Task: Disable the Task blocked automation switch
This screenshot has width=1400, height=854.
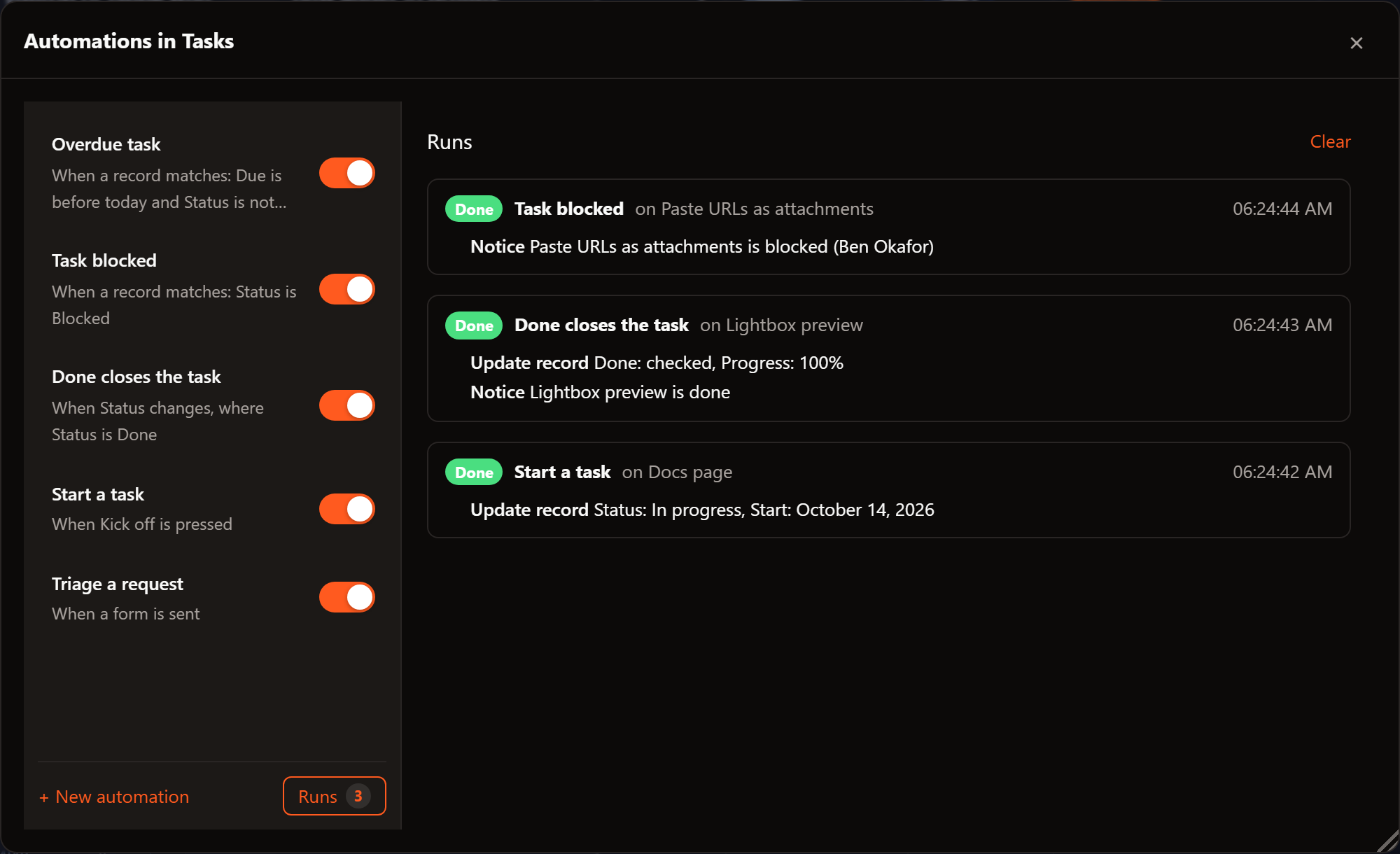Action: tap(347, 289)
